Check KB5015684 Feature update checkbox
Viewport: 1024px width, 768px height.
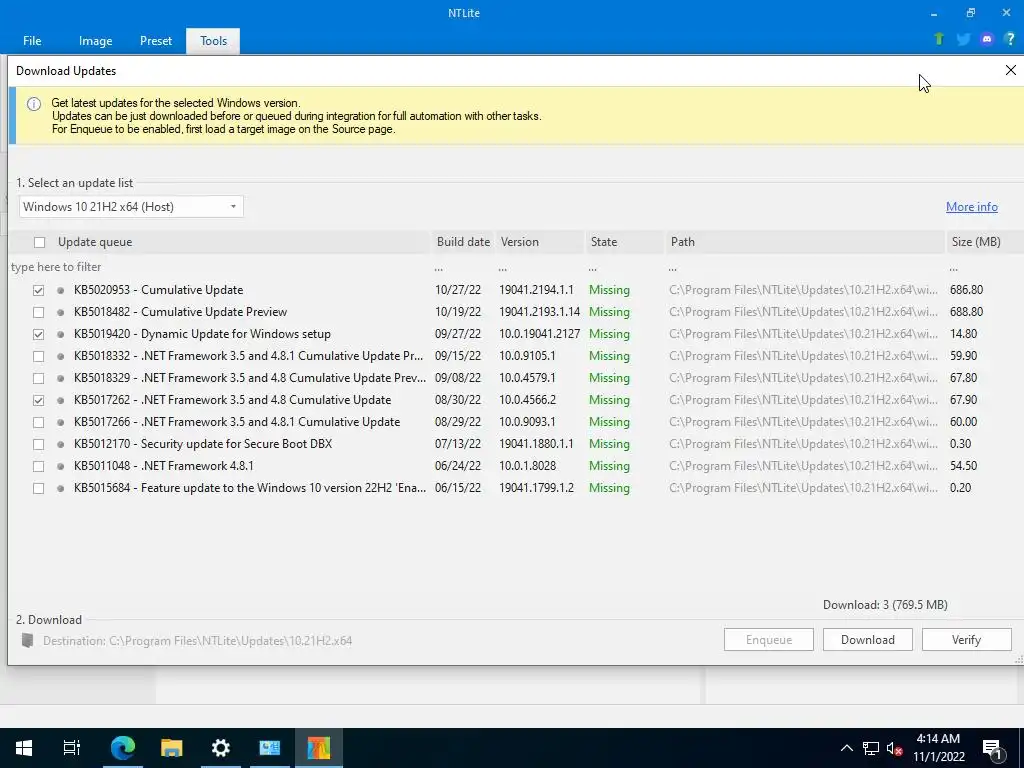[39, 488]
